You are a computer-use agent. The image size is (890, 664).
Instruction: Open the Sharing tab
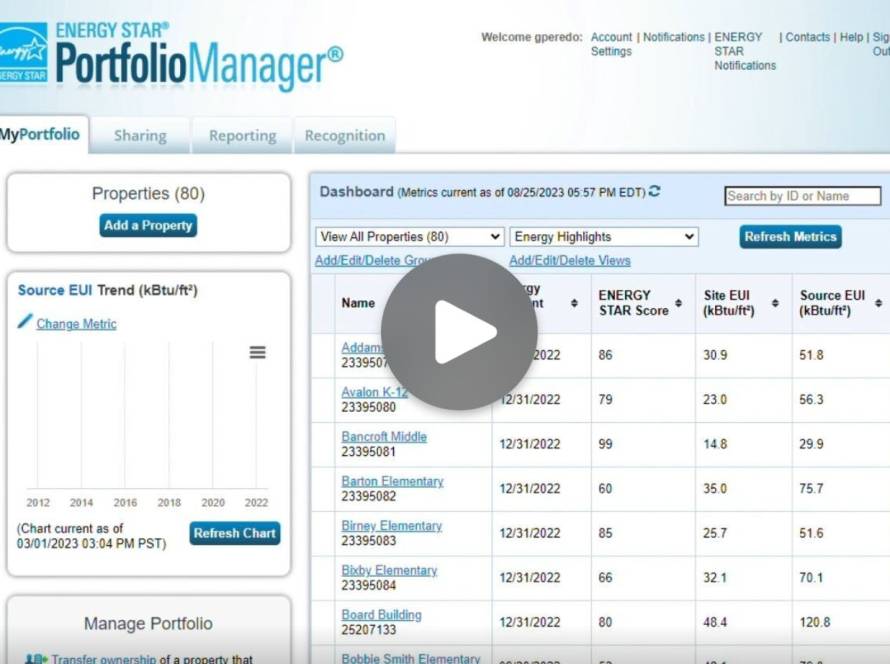pos(140,136)
